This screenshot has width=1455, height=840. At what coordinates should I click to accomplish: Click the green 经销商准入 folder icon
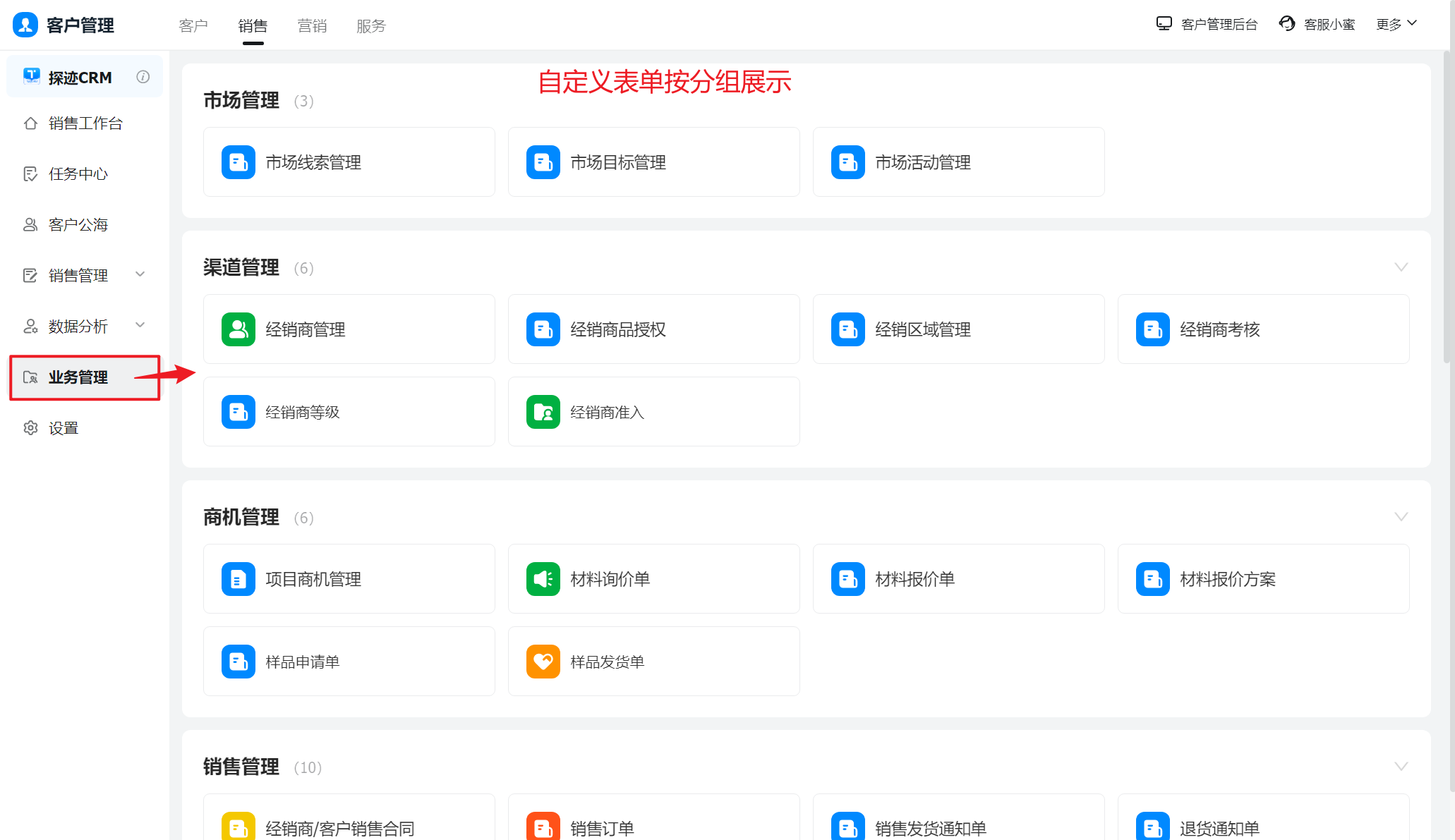click(543, 412)
